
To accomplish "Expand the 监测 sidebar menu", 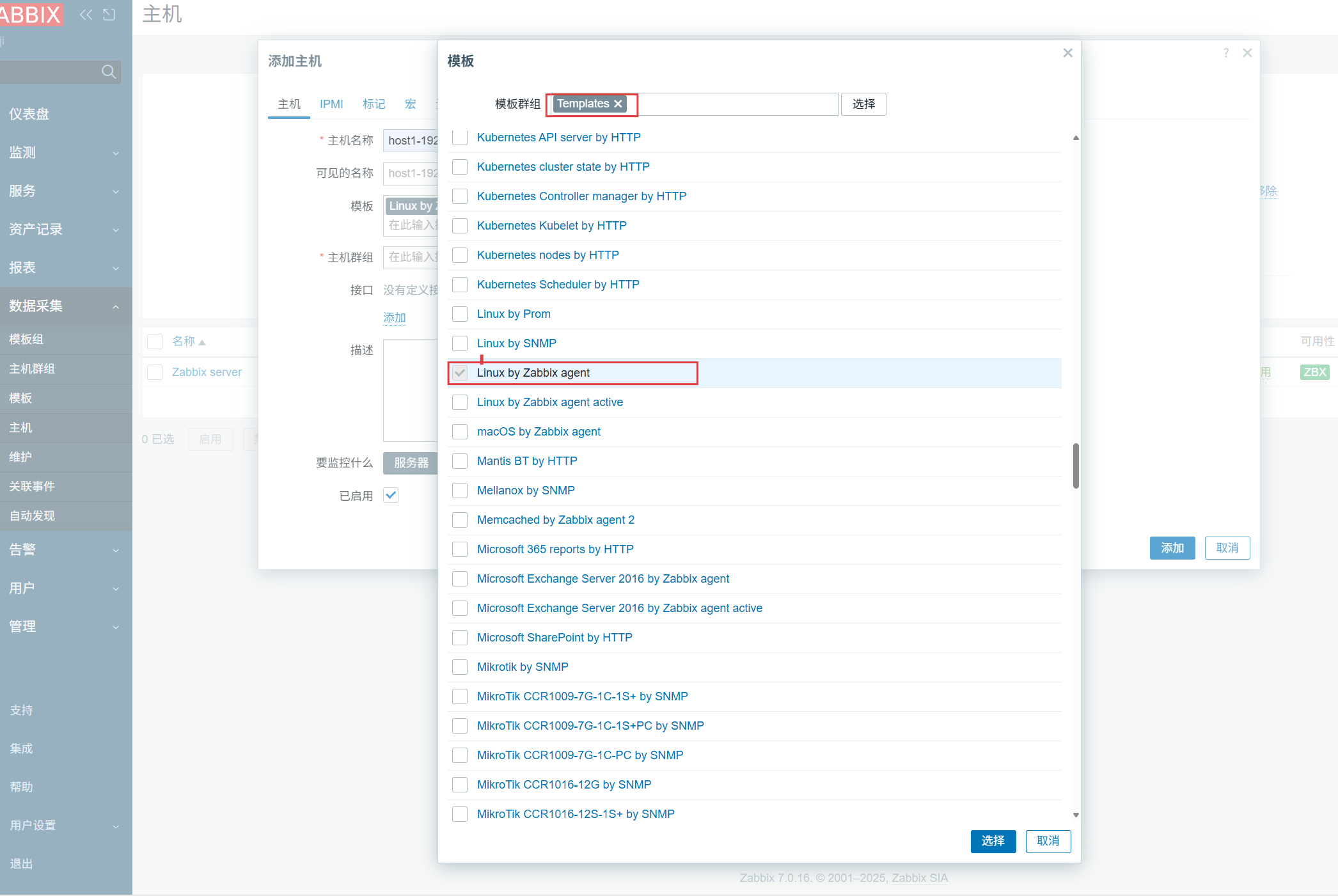I will pos(66,152).
